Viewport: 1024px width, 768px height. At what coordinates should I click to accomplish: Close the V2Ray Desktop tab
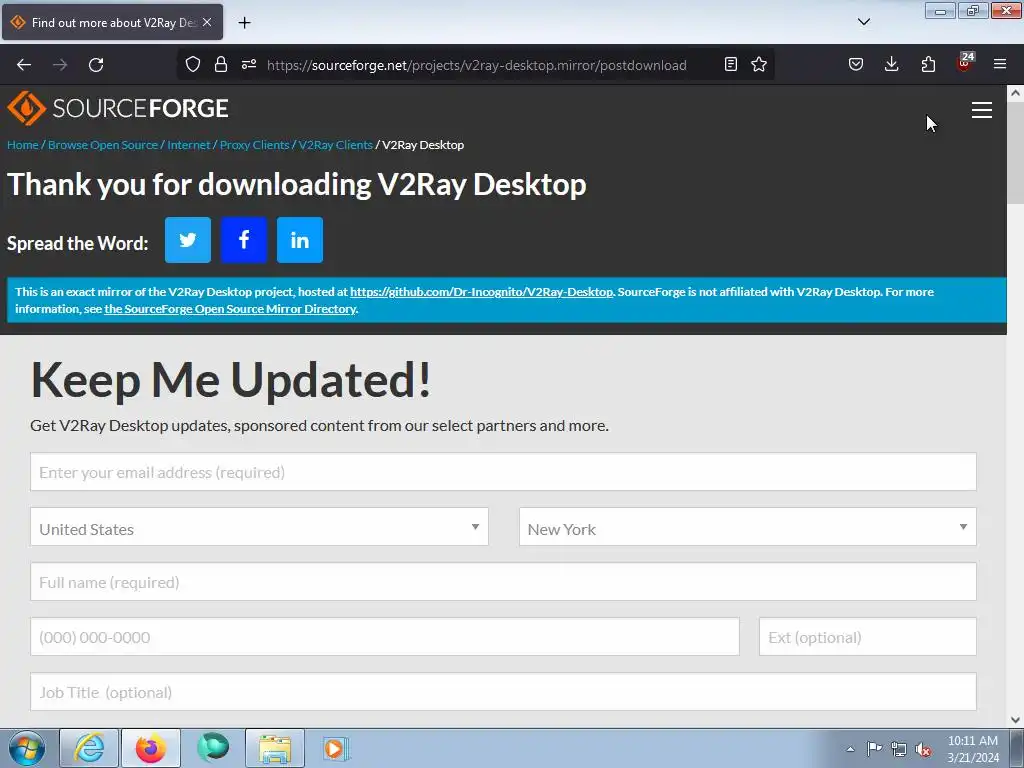click(x=207, y=22)
